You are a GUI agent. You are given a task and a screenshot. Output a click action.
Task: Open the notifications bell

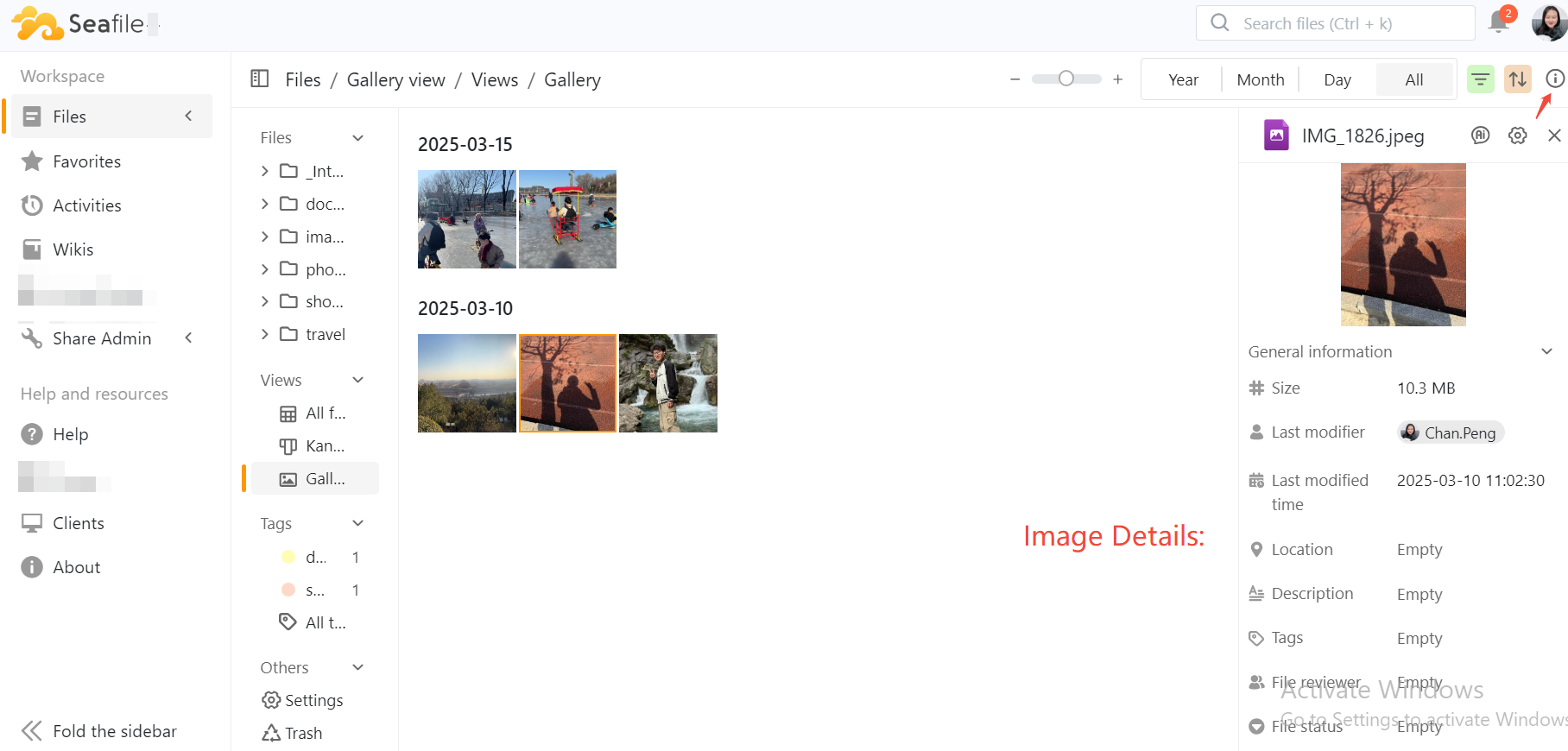[1499, 23]
